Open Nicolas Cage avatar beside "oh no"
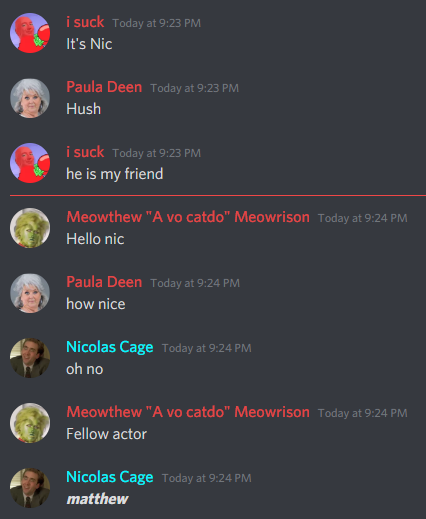This screenshot has width=426, height=519. [30, 358]
